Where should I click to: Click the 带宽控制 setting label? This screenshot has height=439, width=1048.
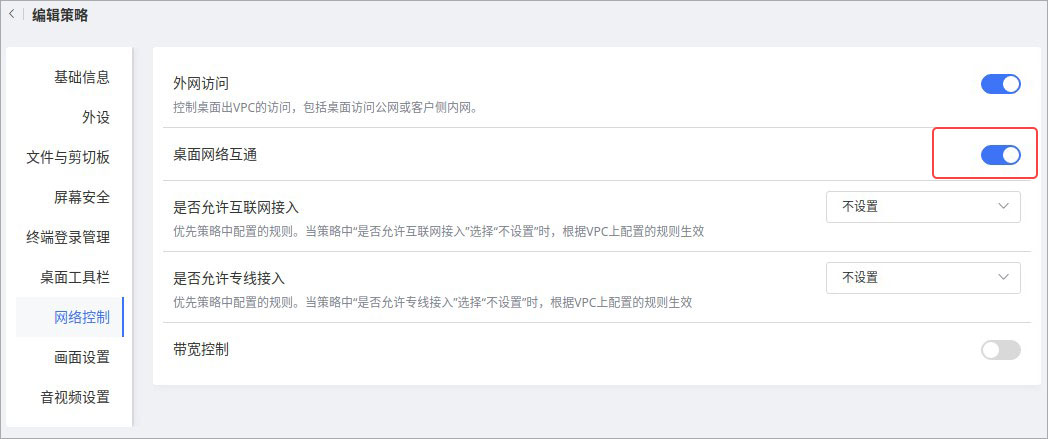tap(201, 350)
